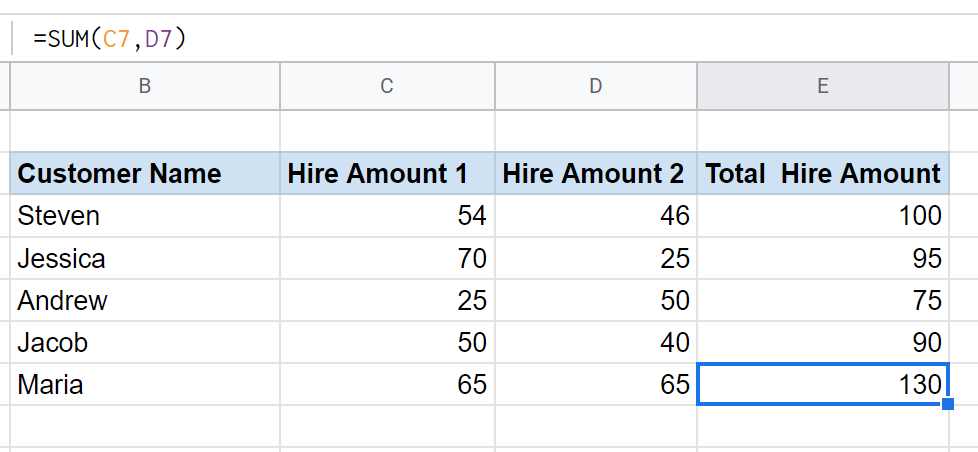The width and height of the screenshot is (978, 452).
Task: Click the fill handle on cell 130
Action: (x=947, y=404)
